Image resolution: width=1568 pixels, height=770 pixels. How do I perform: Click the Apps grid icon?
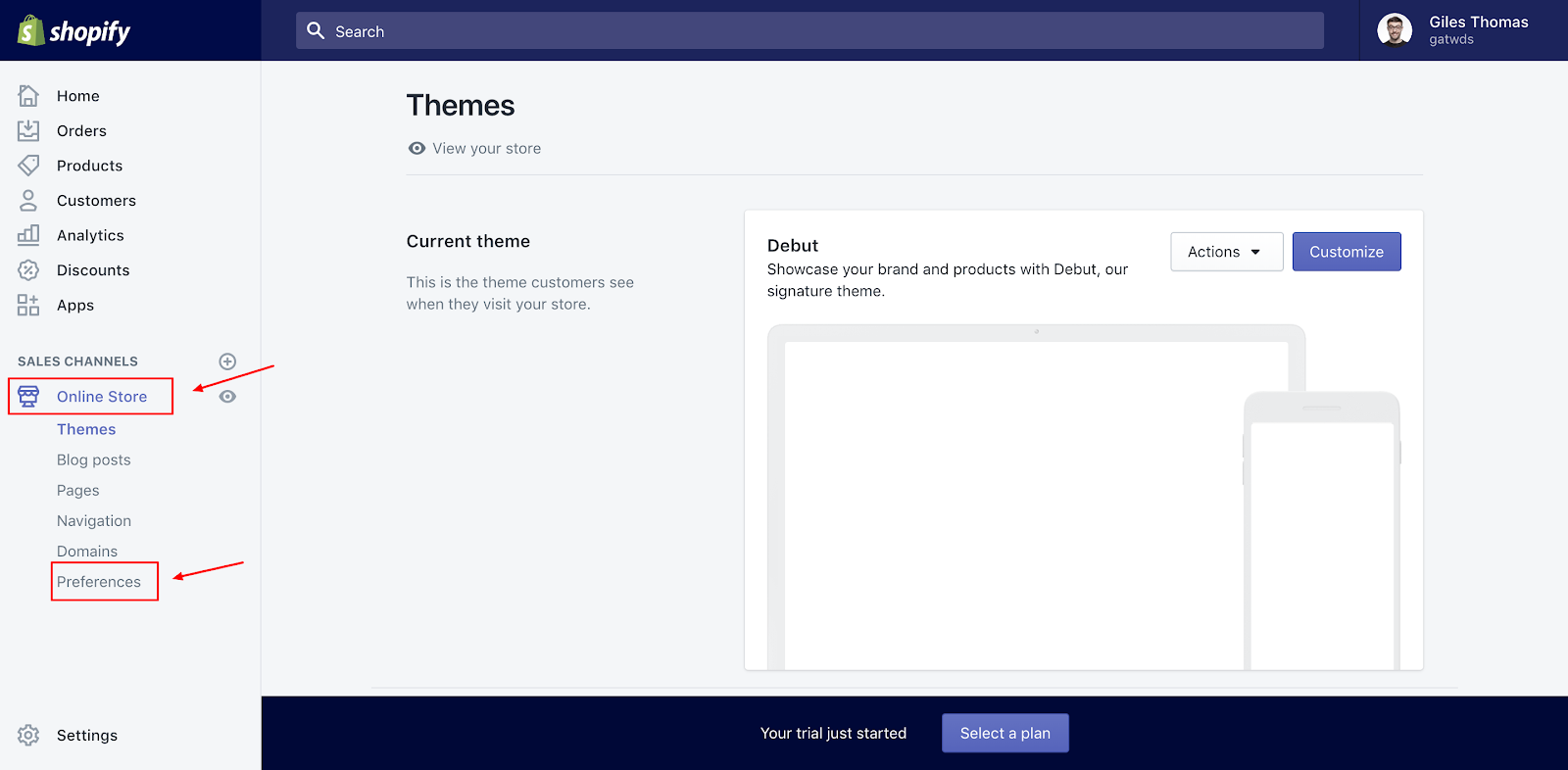tap(28, 305)
